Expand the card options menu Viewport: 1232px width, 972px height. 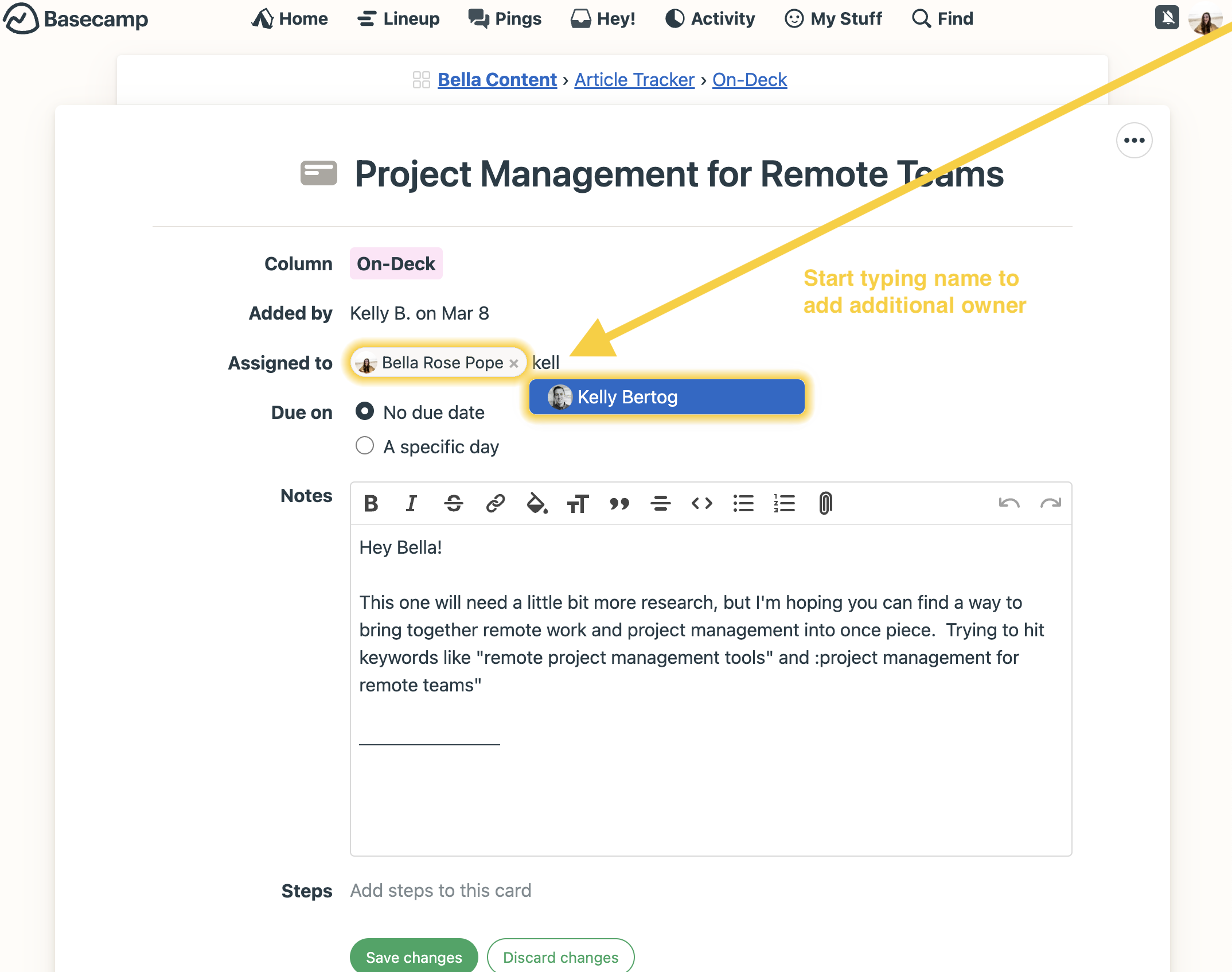(x=1134, y=140)
